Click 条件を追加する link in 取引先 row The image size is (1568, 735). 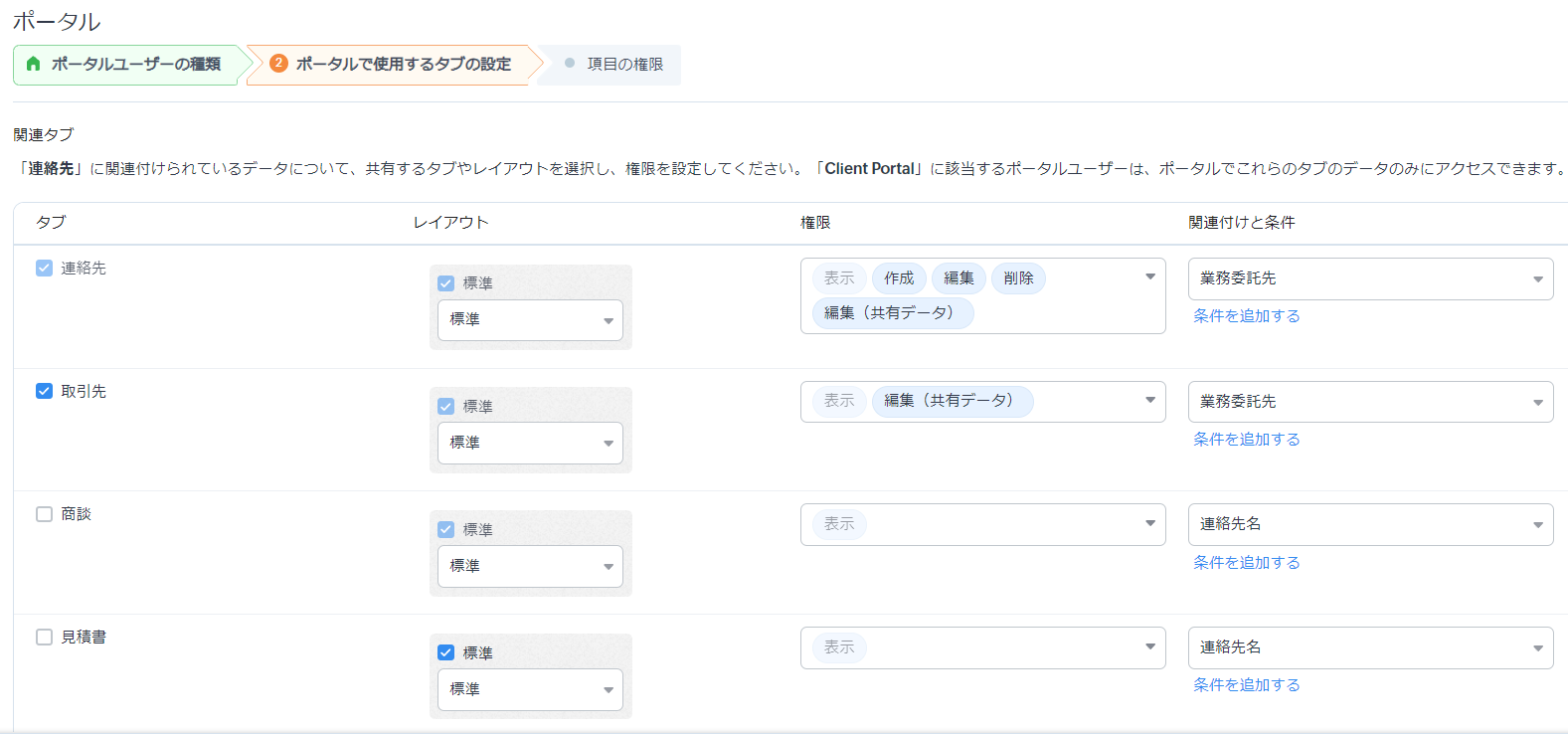[1247, 439]
